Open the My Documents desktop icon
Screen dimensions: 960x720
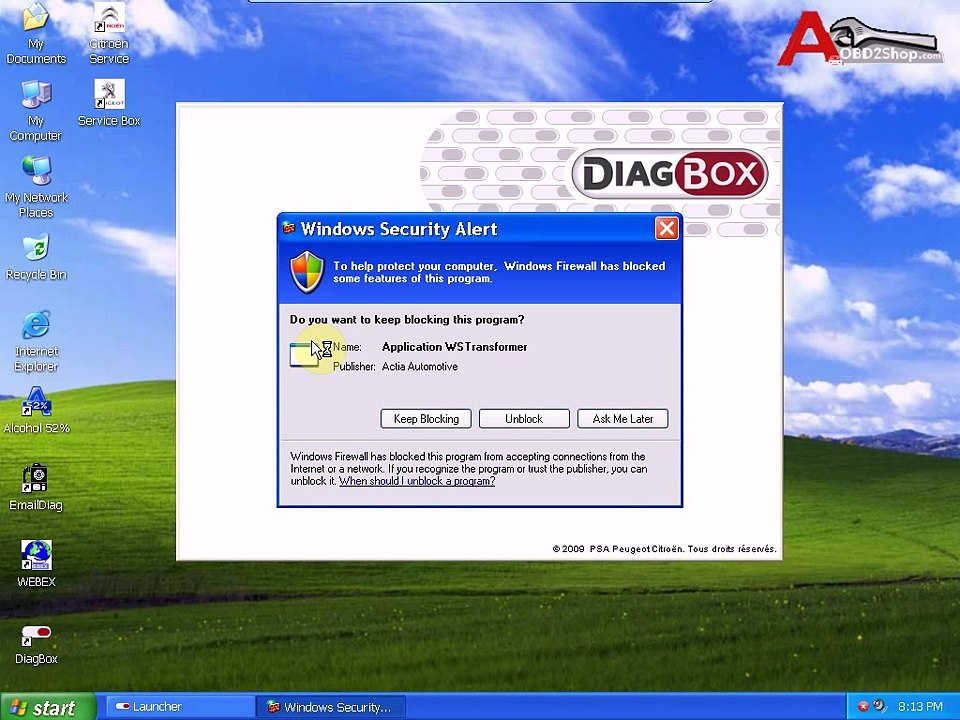click(36, 33)
